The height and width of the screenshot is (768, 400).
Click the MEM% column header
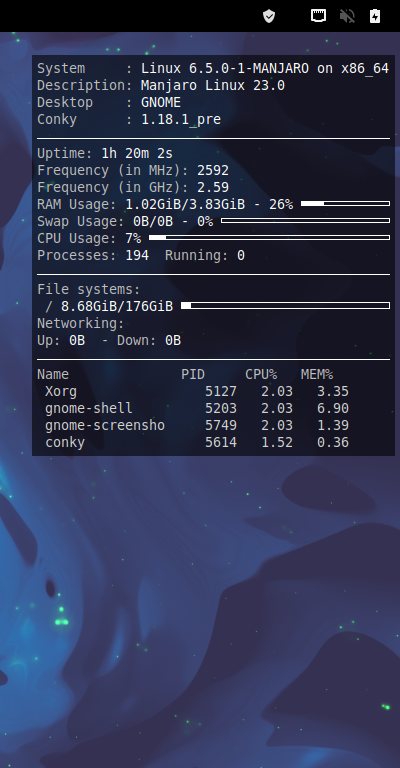317,375
